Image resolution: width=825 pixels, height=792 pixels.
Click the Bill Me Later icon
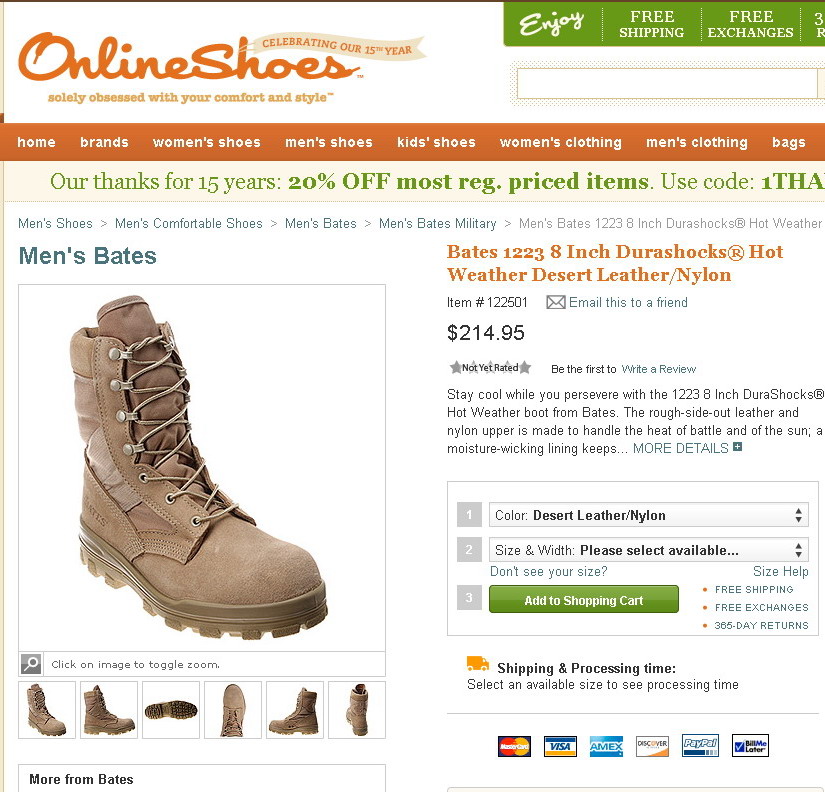(750, 746)
